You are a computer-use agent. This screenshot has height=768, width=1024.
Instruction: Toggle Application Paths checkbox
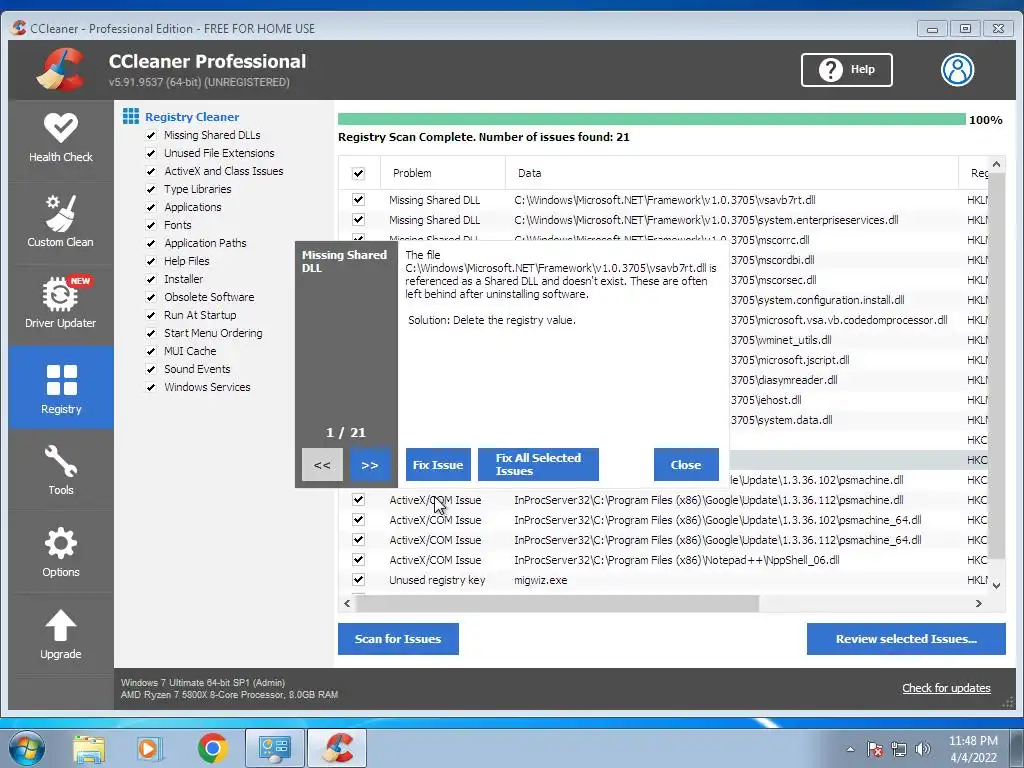coord(151,243)
